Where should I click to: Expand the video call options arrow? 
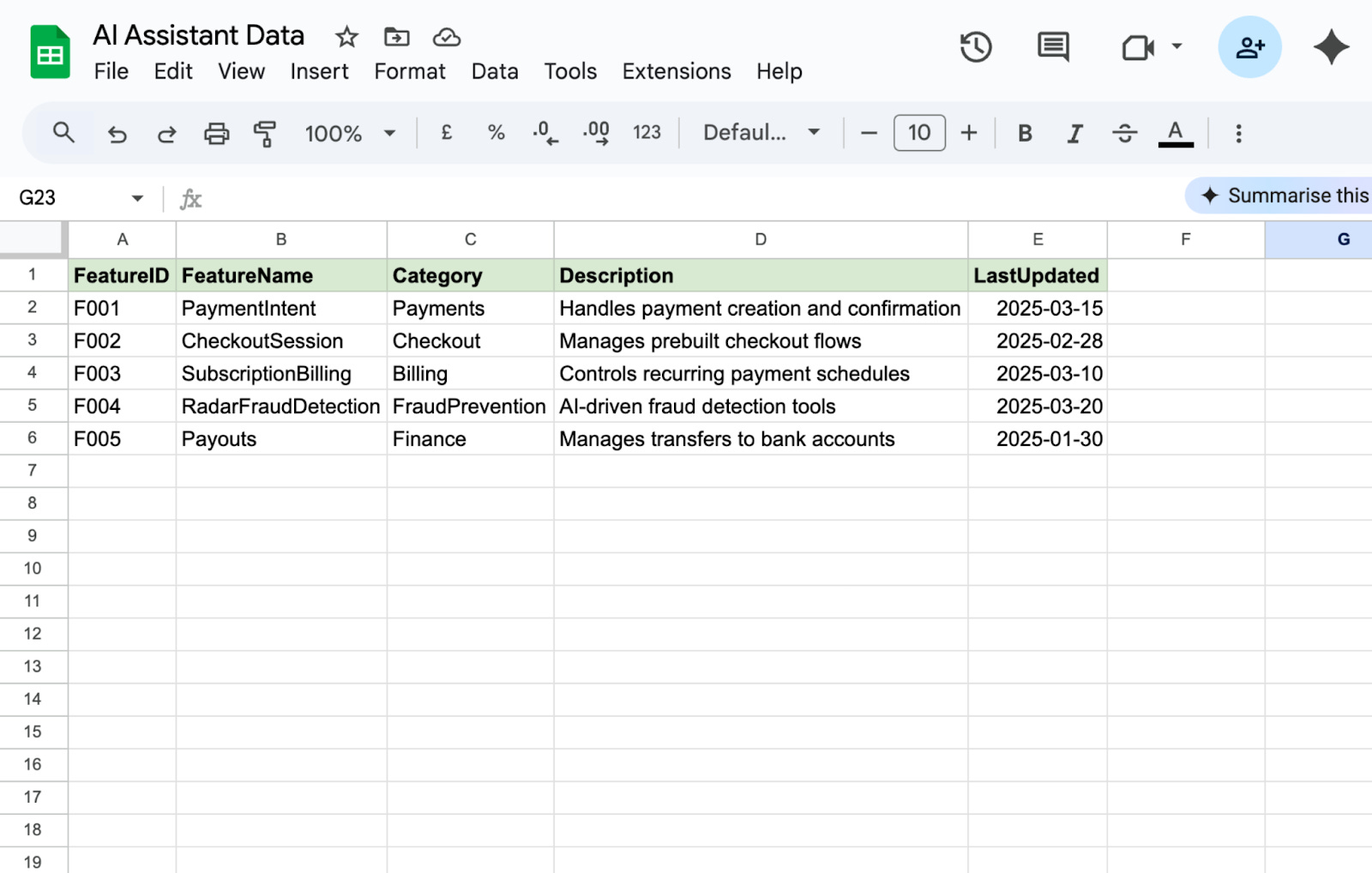tap(1177, 46)
